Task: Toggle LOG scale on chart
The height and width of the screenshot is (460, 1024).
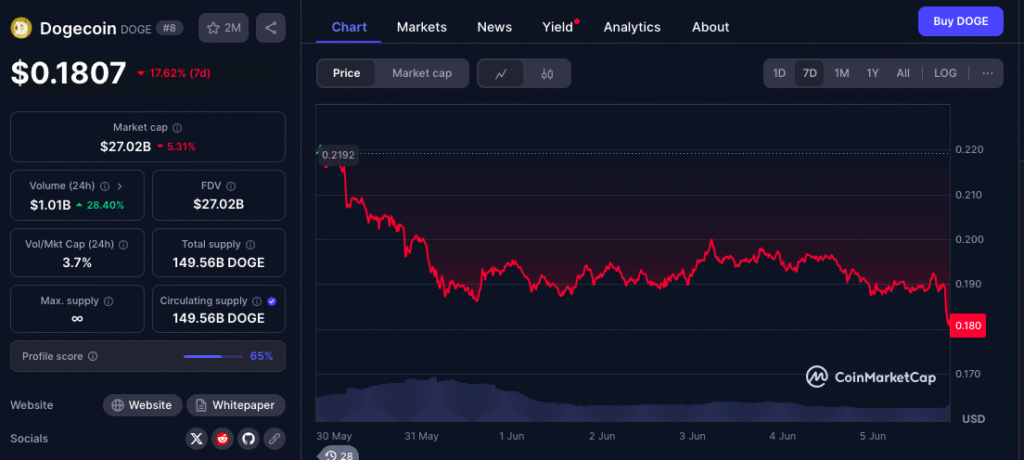Action: (x=945, y=73)
